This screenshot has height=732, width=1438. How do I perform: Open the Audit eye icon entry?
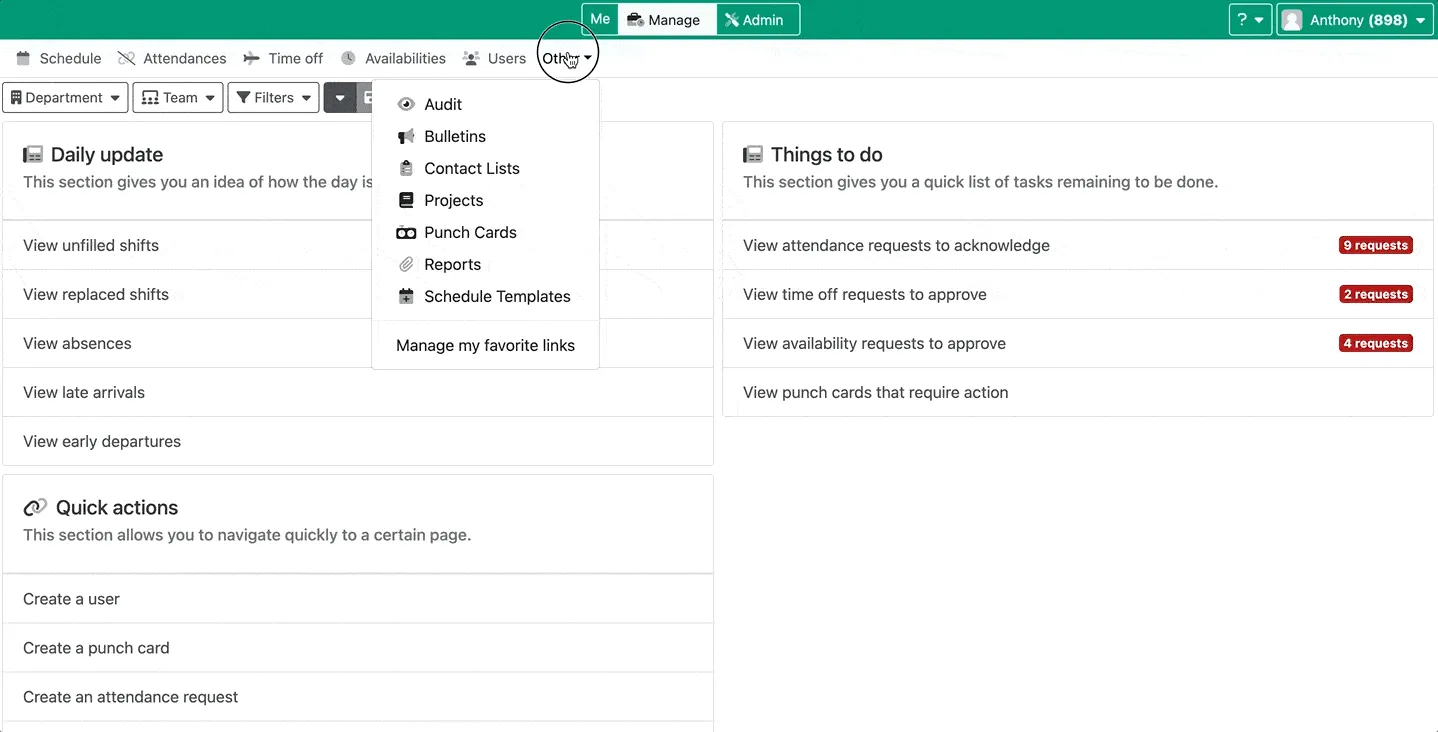(406, 104)
